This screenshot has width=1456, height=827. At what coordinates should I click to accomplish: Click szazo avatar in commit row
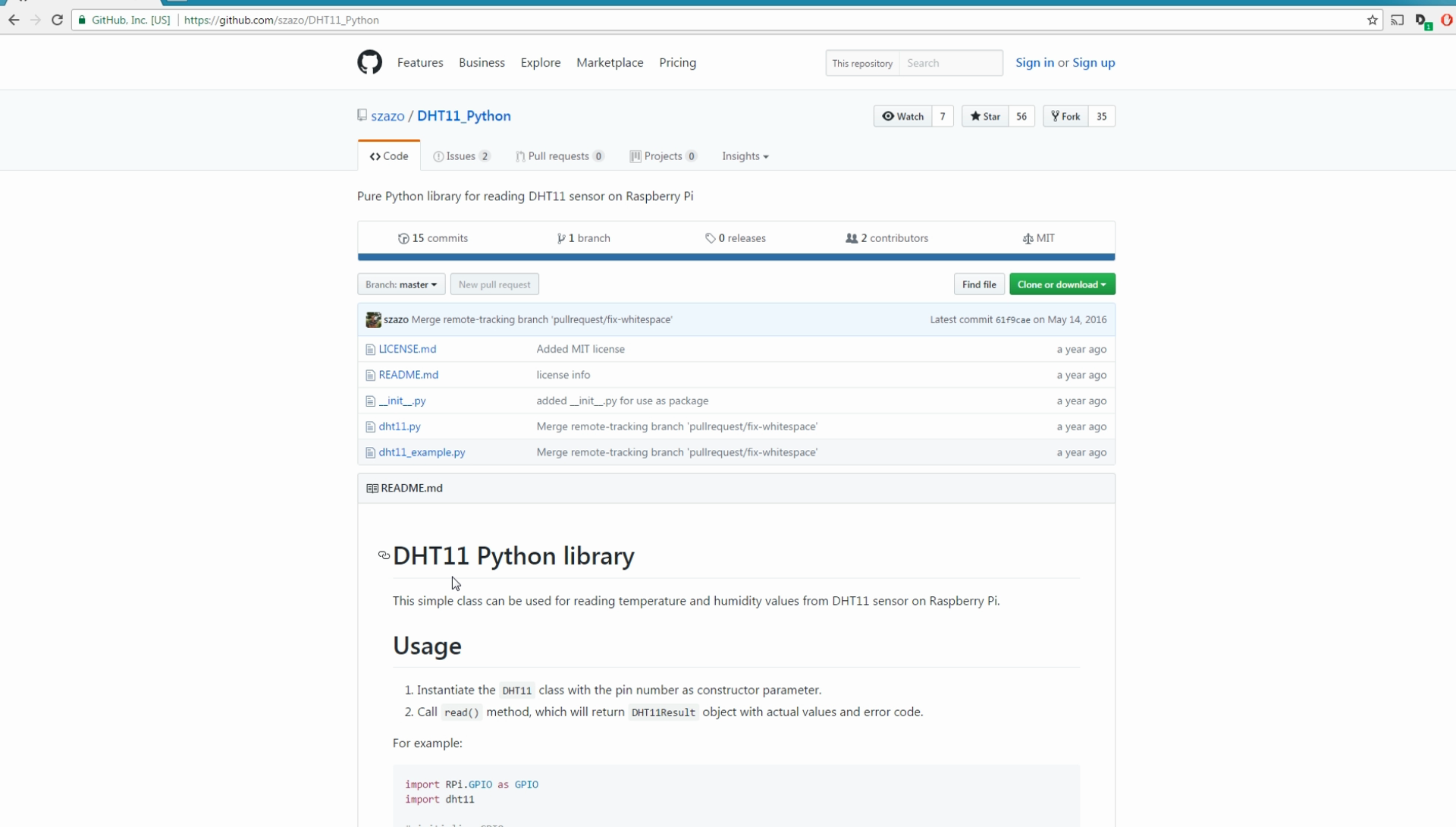tap(373, 319)
